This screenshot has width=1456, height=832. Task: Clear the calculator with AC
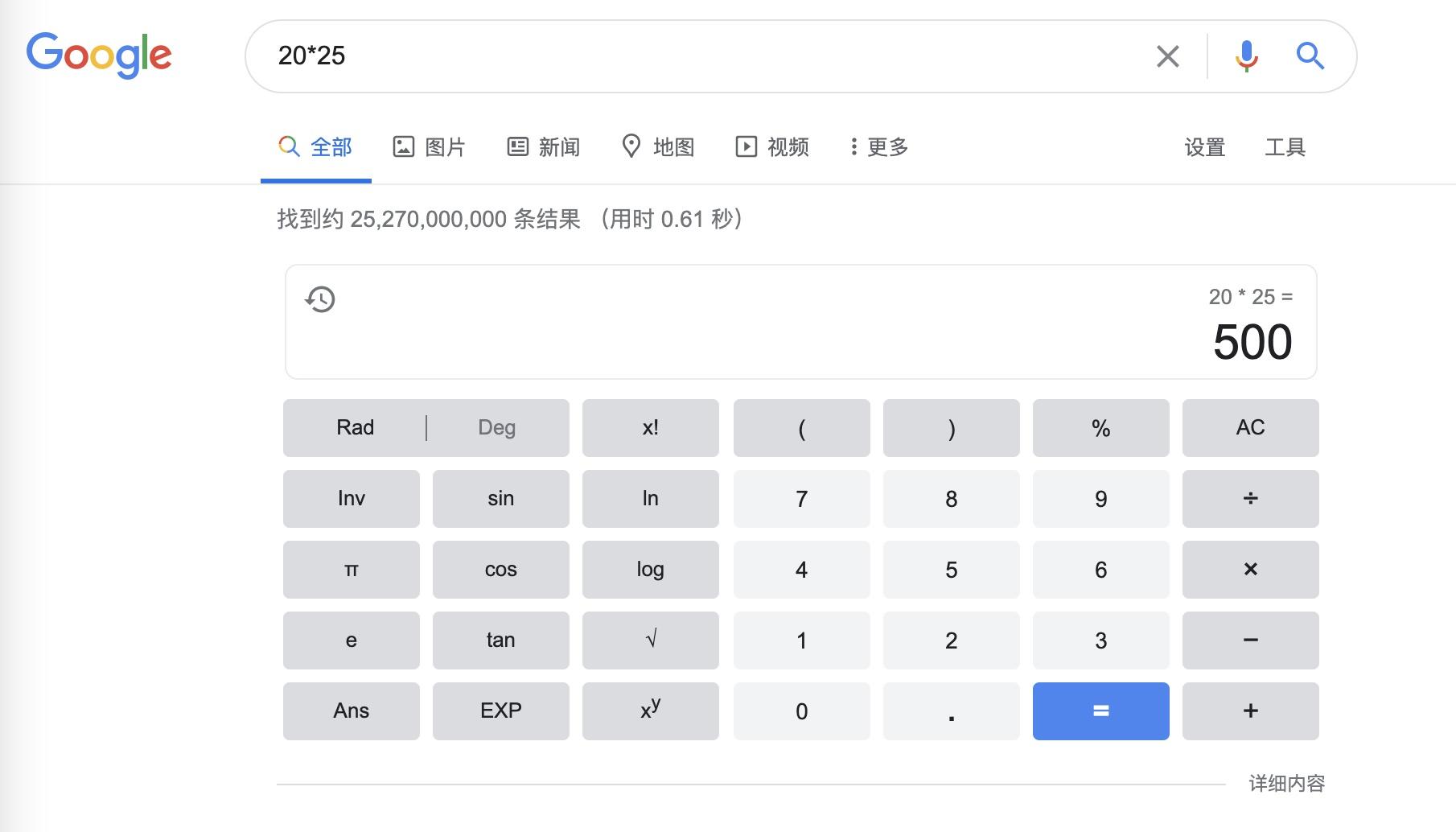tap(1251, 428)
